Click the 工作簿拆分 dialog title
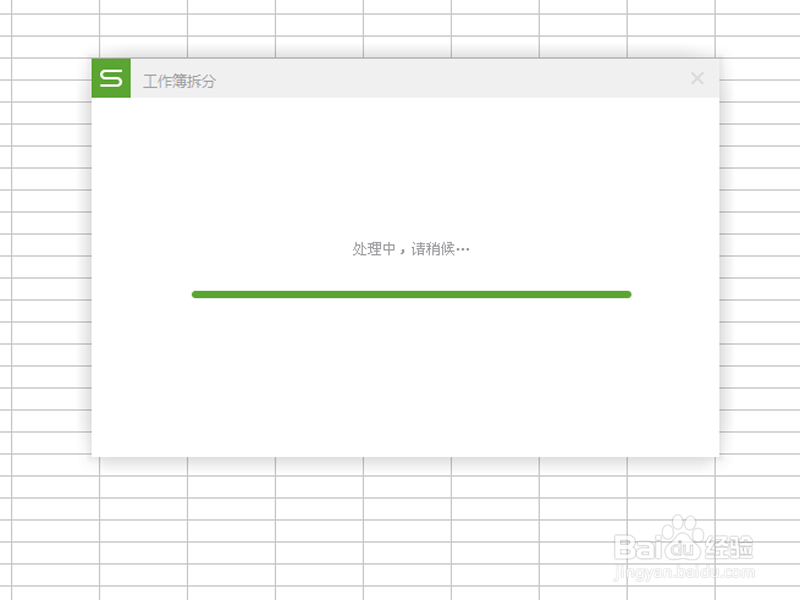Viewport: 800px width, 600px height. point(180,81)
